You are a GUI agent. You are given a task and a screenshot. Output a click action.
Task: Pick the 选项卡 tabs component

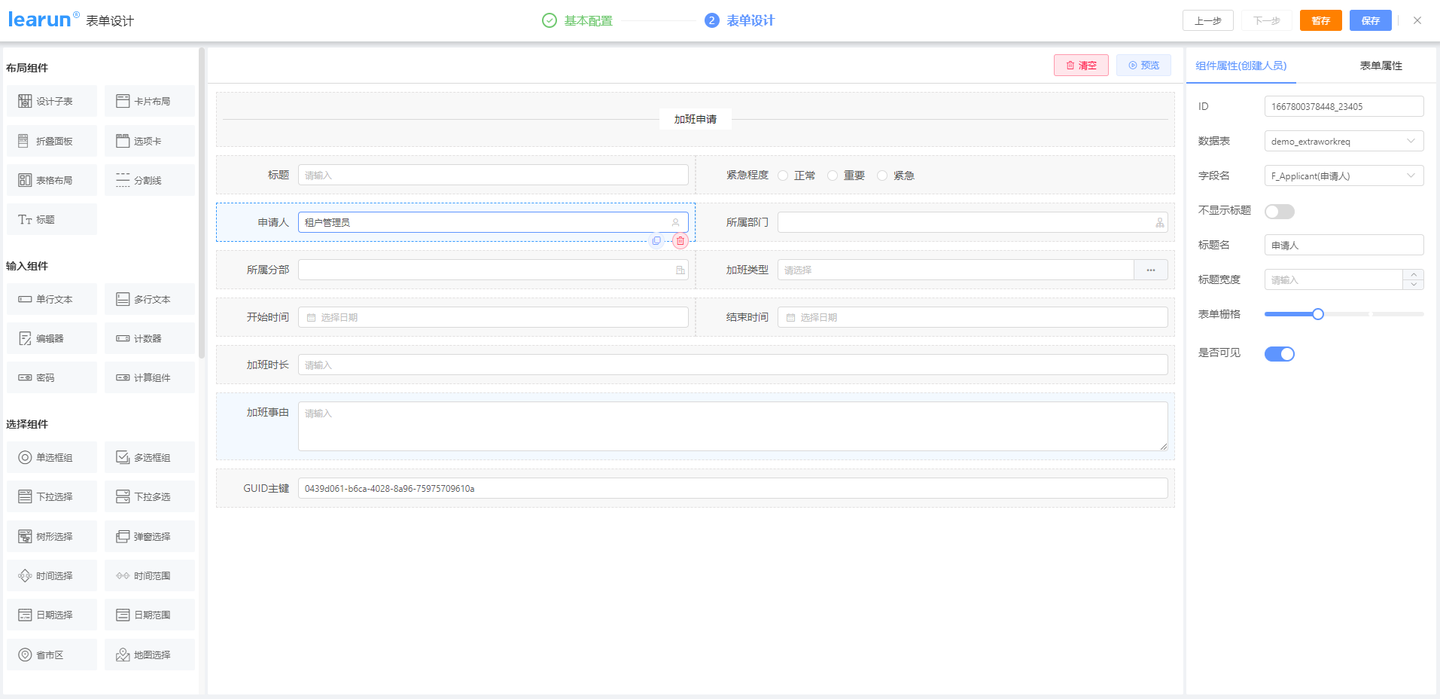(150, 141)
